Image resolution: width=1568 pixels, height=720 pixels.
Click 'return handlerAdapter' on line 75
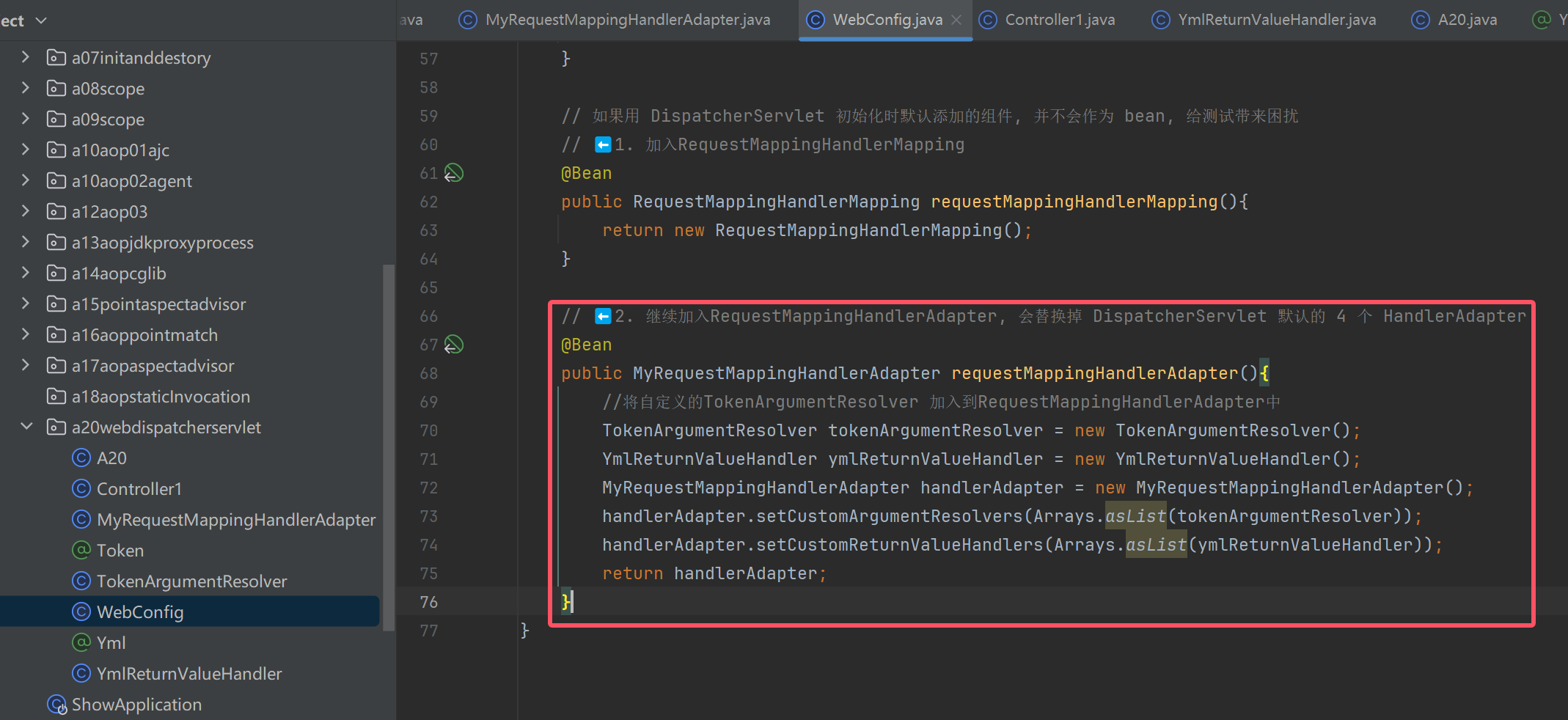(710, 573)
